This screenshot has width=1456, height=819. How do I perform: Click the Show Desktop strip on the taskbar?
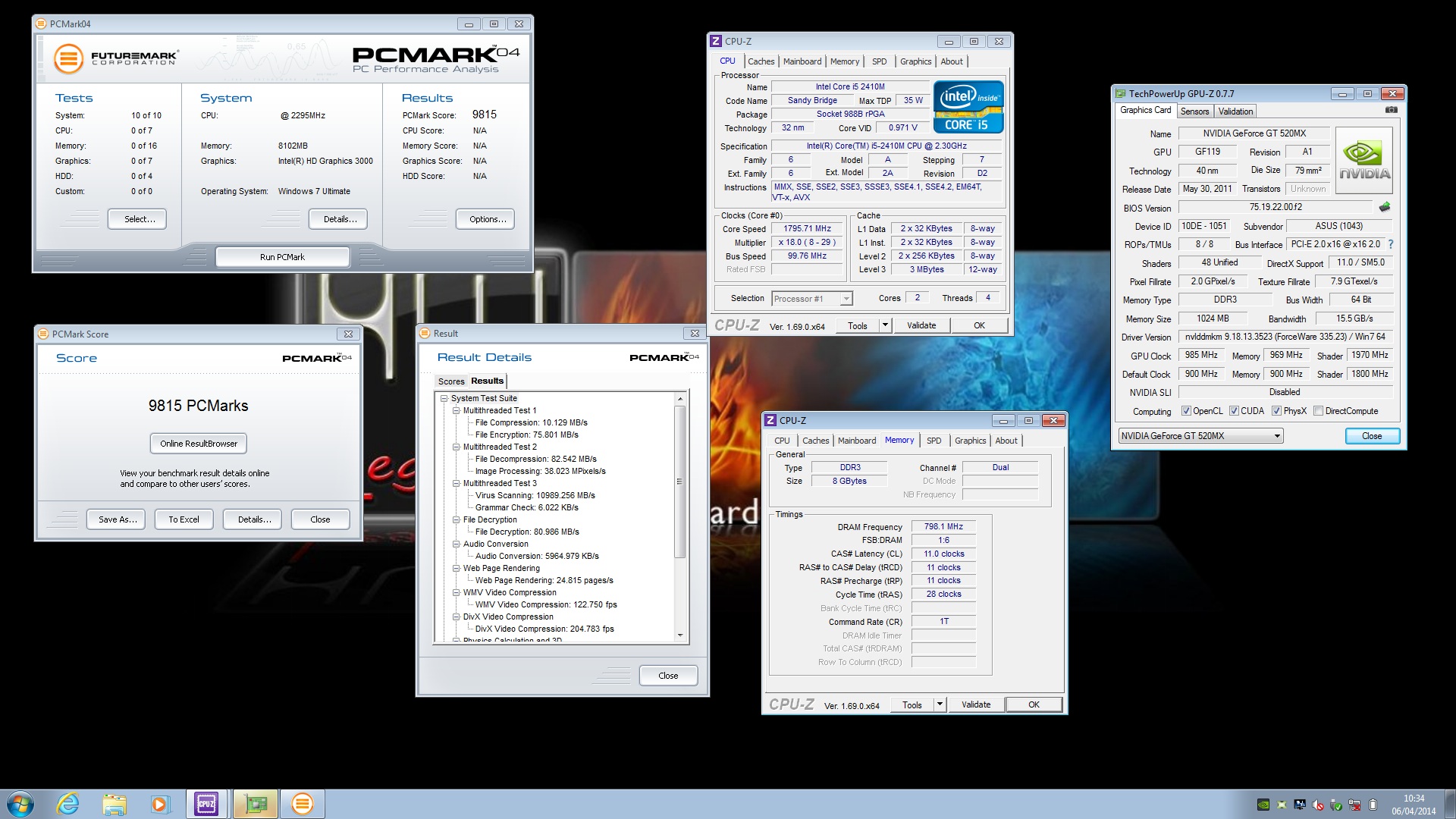click(1450, 804)
